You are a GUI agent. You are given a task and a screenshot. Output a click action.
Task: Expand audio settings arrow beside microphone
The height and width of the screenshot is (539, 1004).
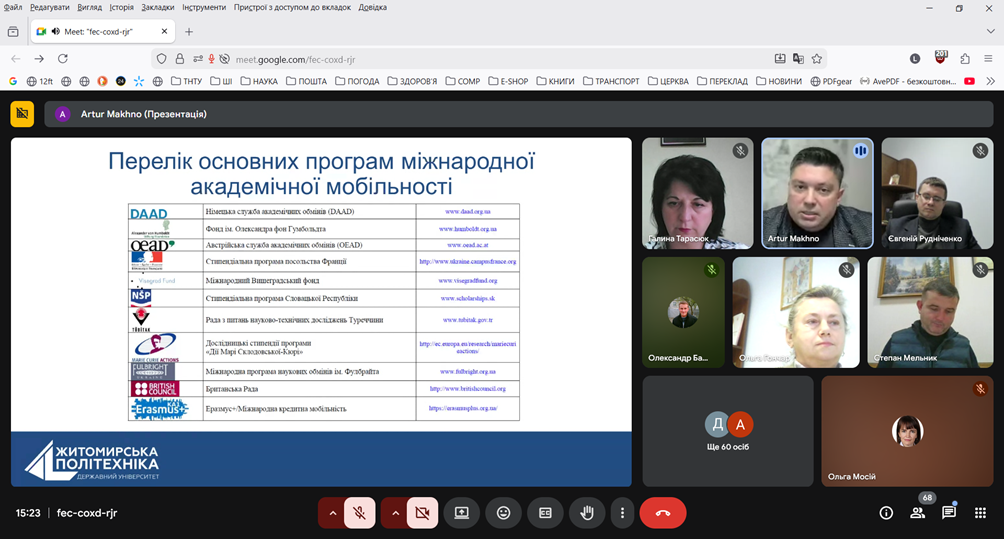point(332,513)
